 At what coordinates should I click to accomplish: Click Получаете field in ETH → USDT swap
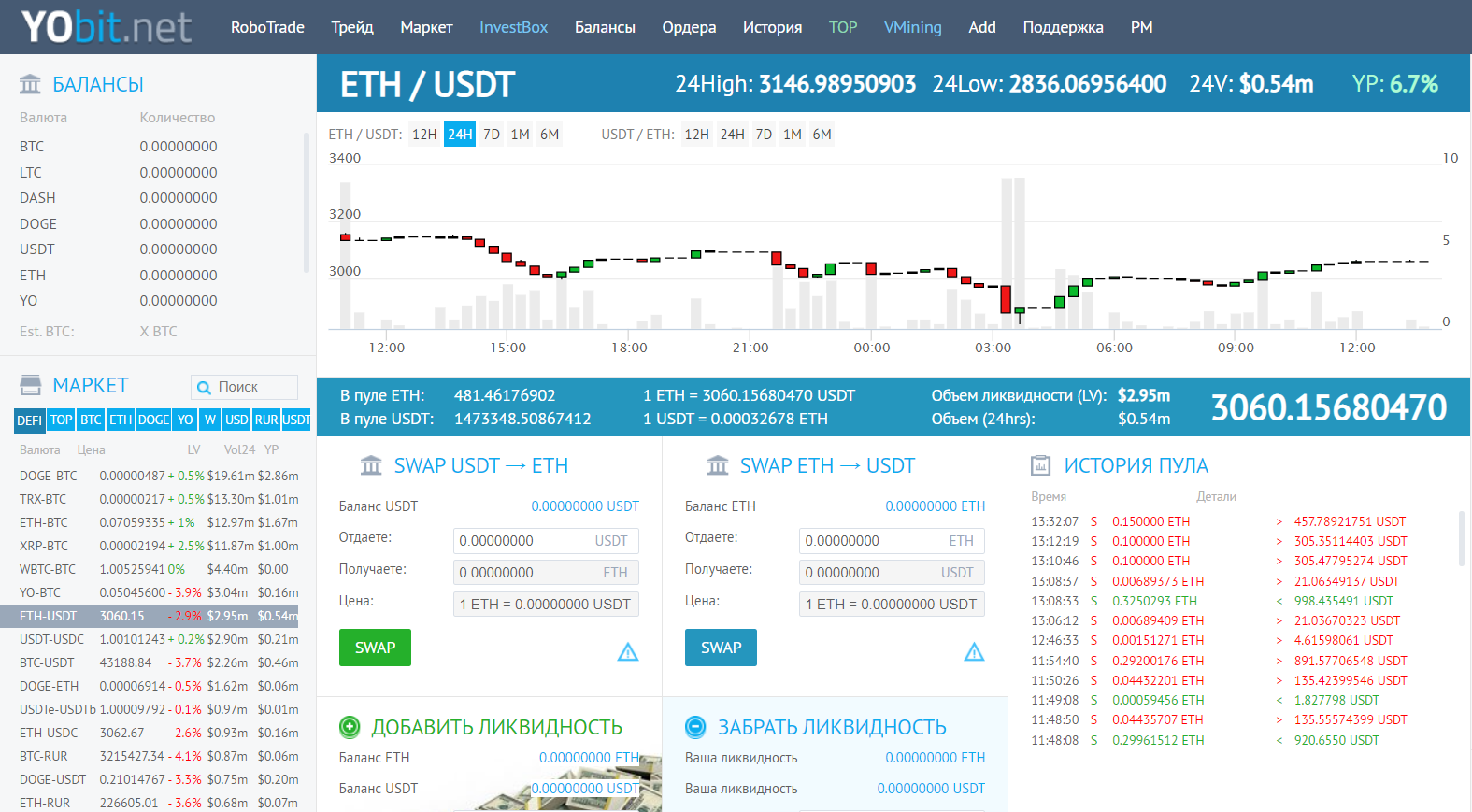click(x=893, y=573)
